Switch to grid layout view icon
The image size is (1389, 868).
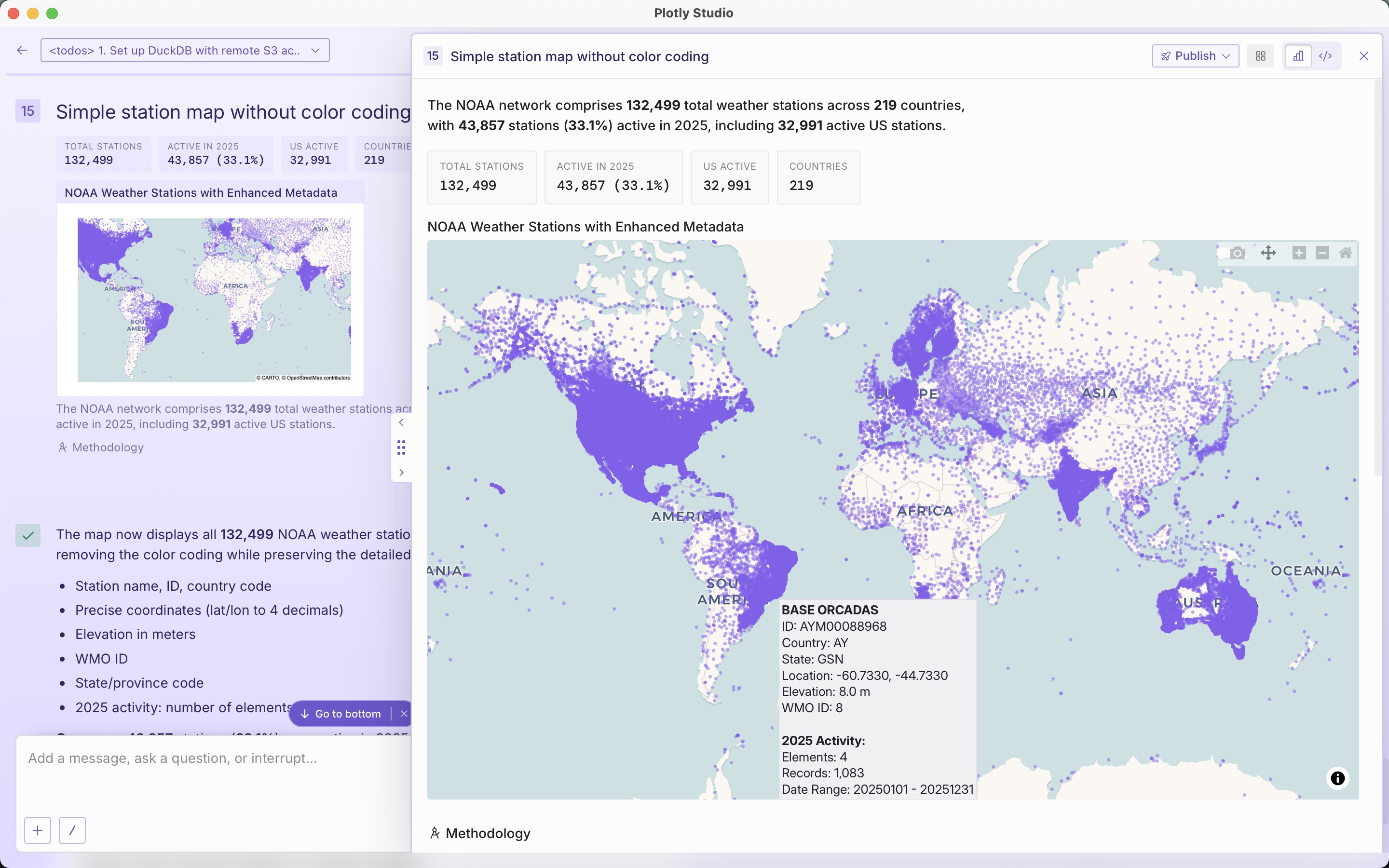point(1260,55)
